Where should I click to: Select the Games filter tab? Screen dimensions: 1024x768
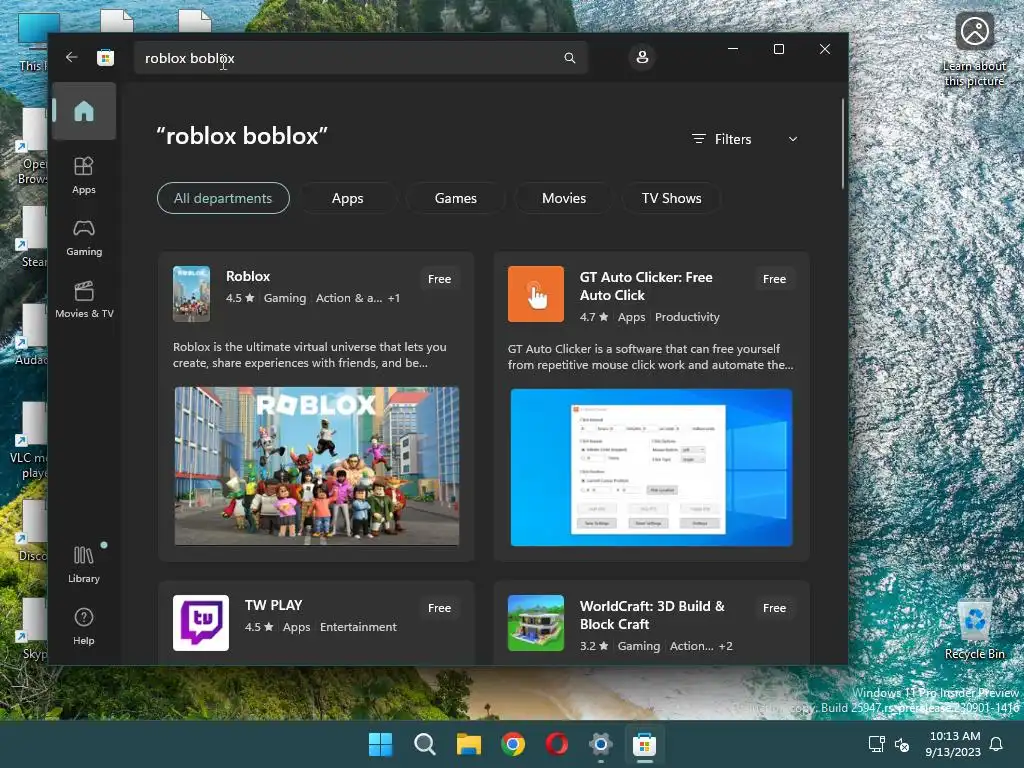(455, 198)
